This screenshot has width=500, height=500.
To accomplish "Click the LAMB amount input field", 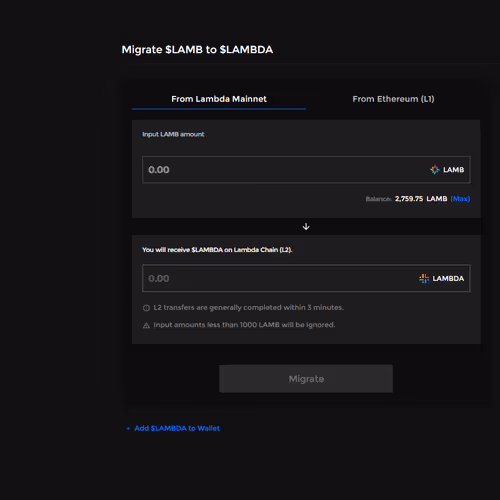I will [306, 170].
